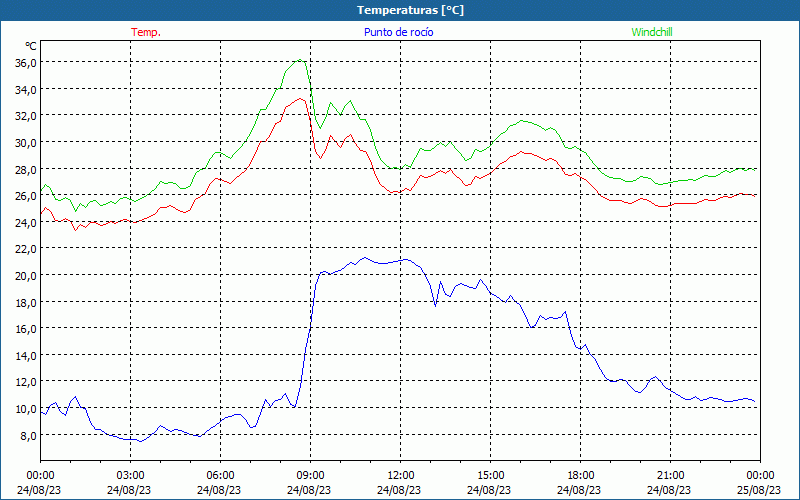Click the 8,0 y-axis value

(x=28, y=435)
